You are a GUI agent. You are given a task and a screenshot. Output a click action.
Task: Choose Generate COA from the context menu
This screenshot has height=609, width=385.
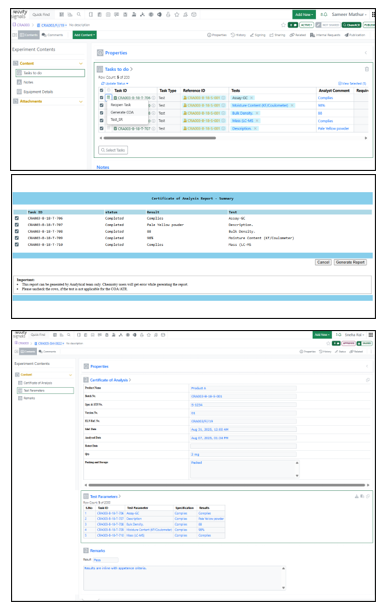(x=122, y=112)
